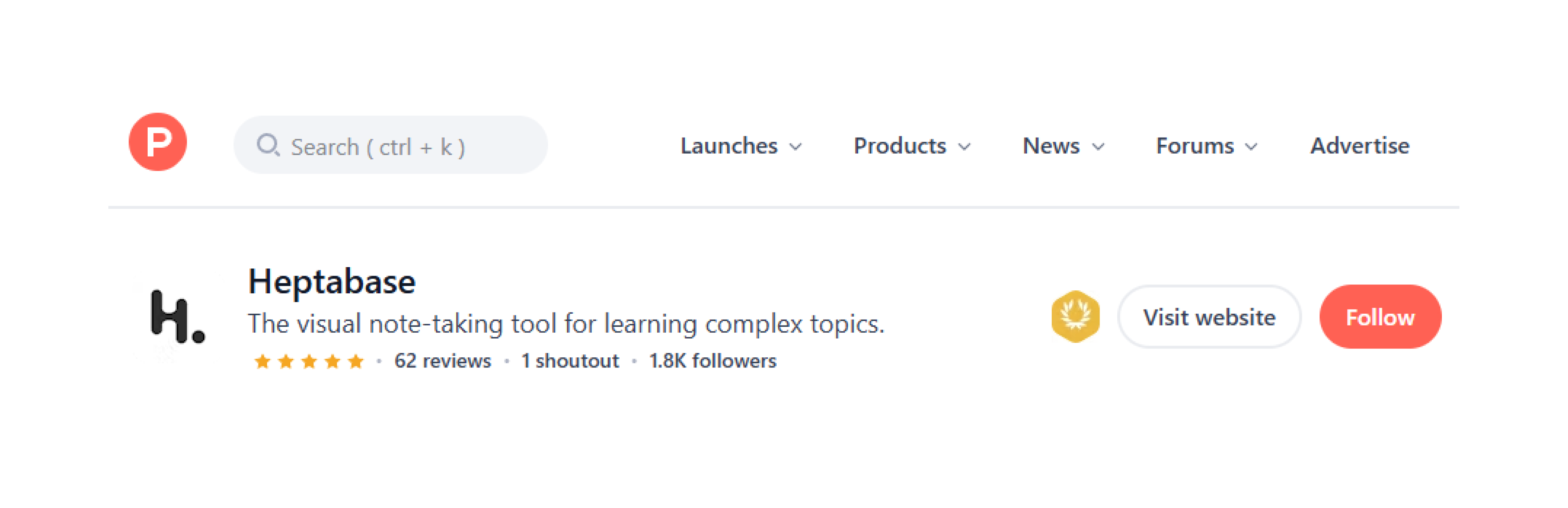Expand the Products dropdown chevron
The width and height of the screenshot is (1568, 508).
click(x=964, y=147)
